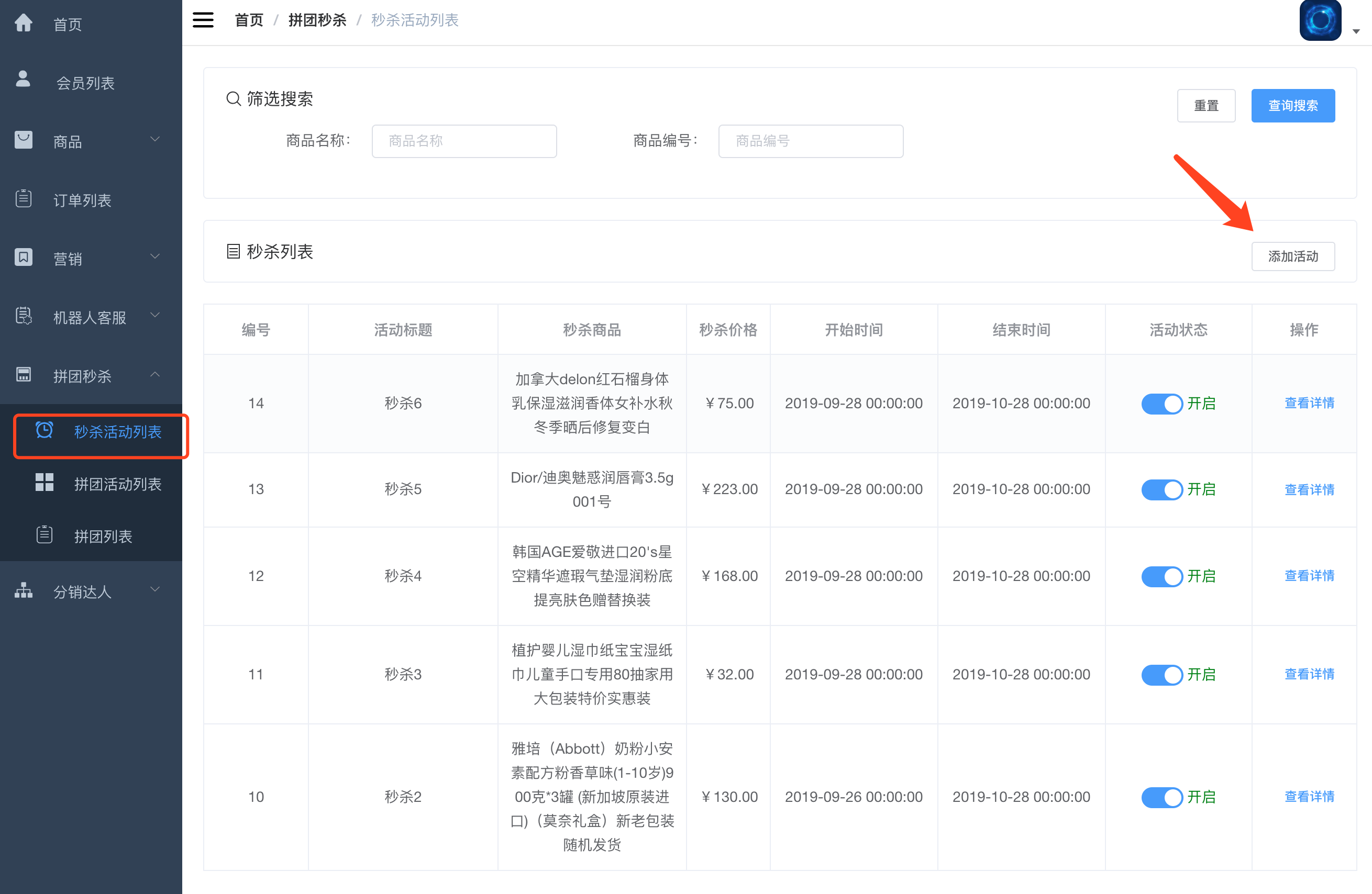
Task: Click the member list person icon
Action: pyautogui.click(x=23, y=79)
